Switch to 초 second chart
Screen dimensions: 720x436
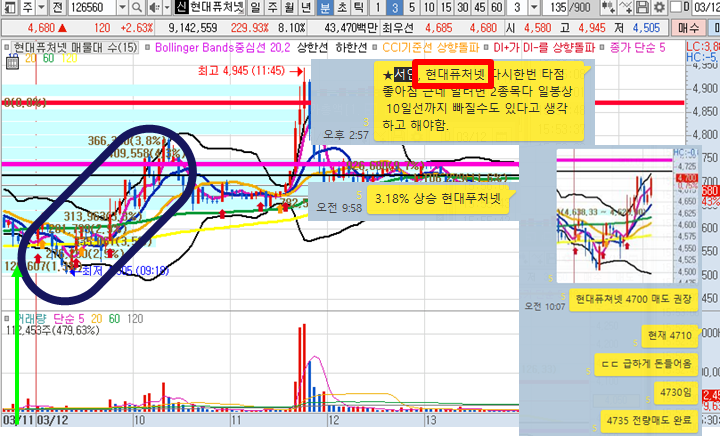pos(342,7)
